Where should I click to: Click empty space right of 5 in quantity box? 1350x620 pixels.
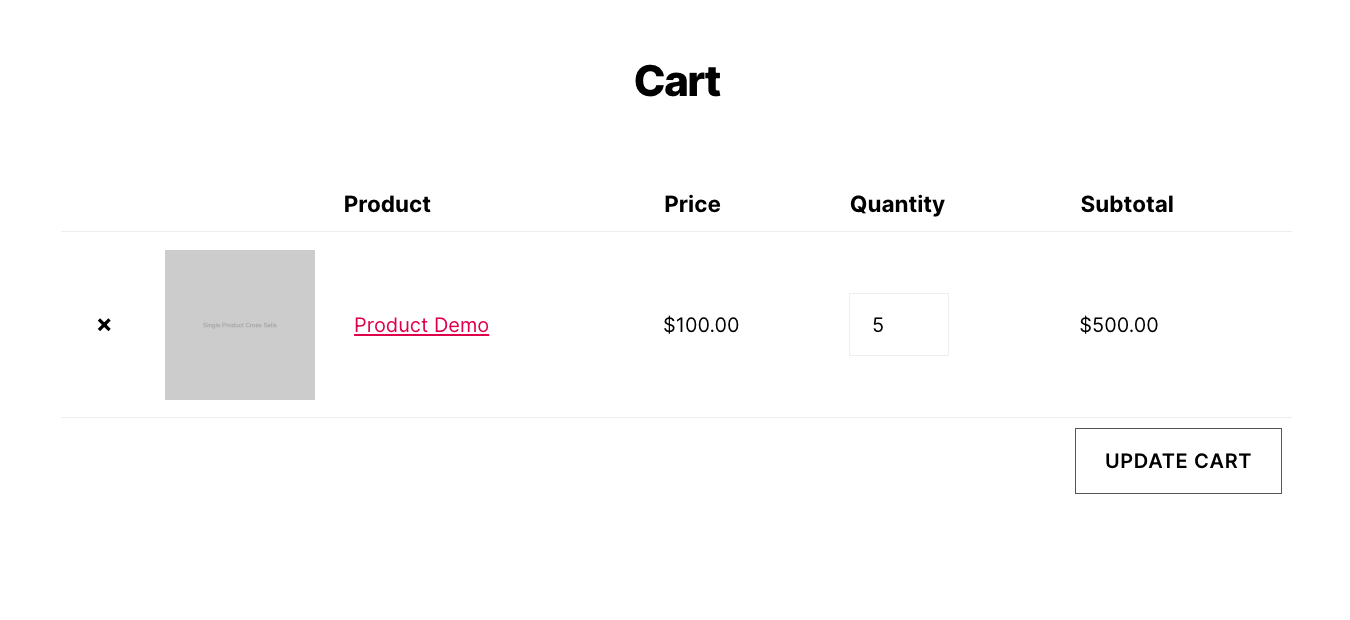pos(920,325)
